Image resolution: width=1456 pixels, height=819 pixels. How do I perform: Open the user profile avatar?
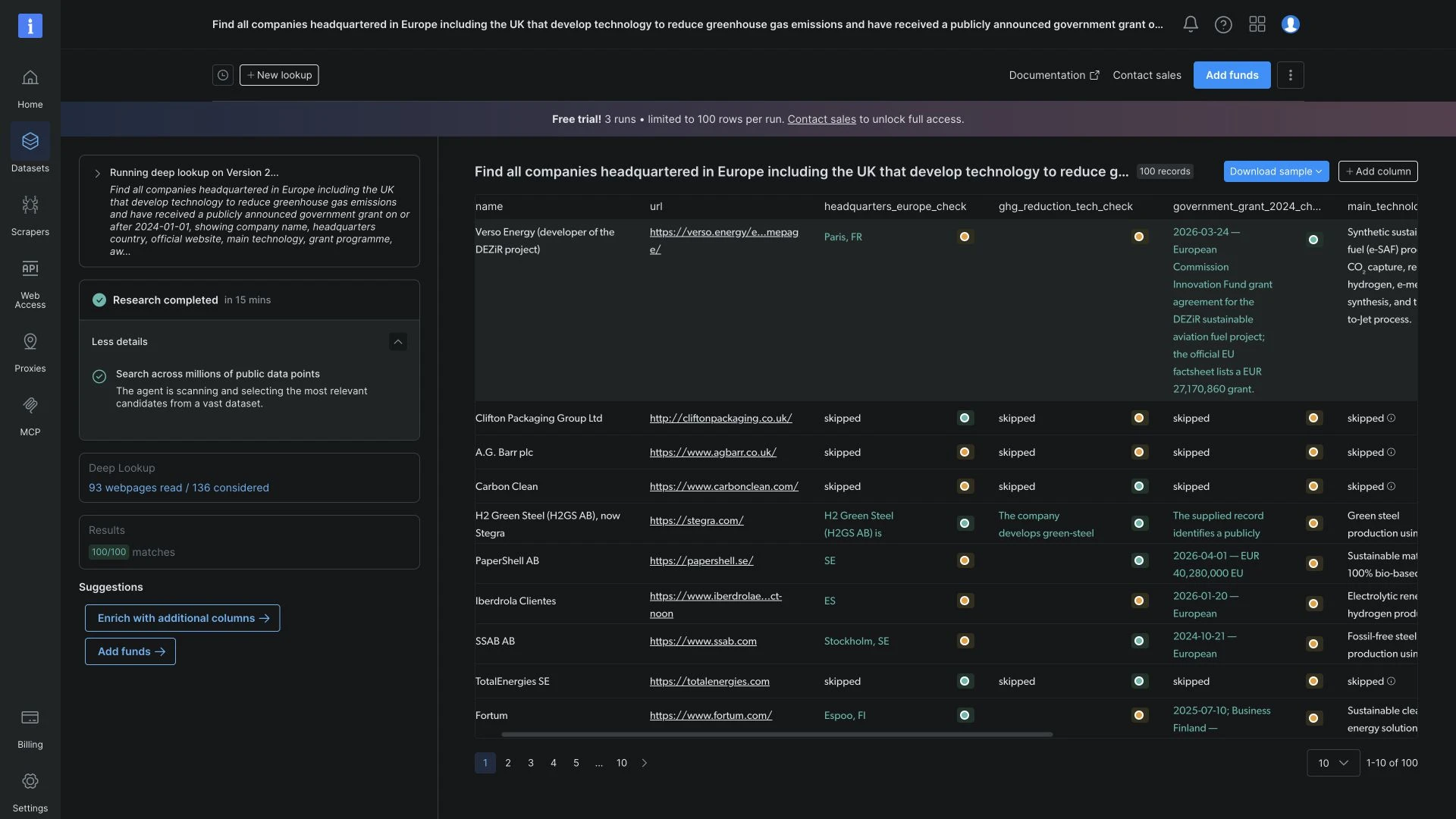point(1291,24)
